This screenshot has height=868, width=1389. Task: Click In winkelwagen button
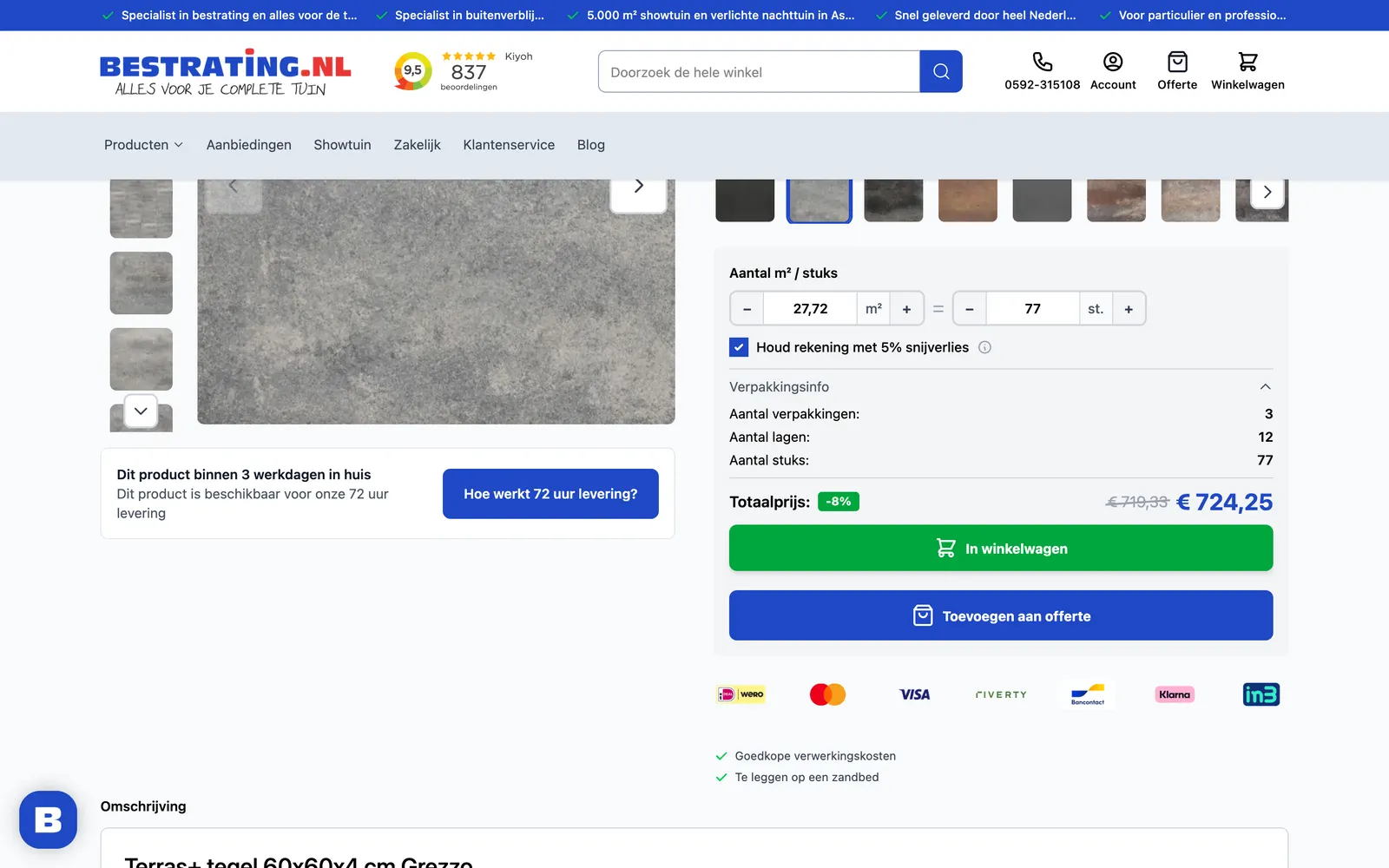click(1001, 549)
